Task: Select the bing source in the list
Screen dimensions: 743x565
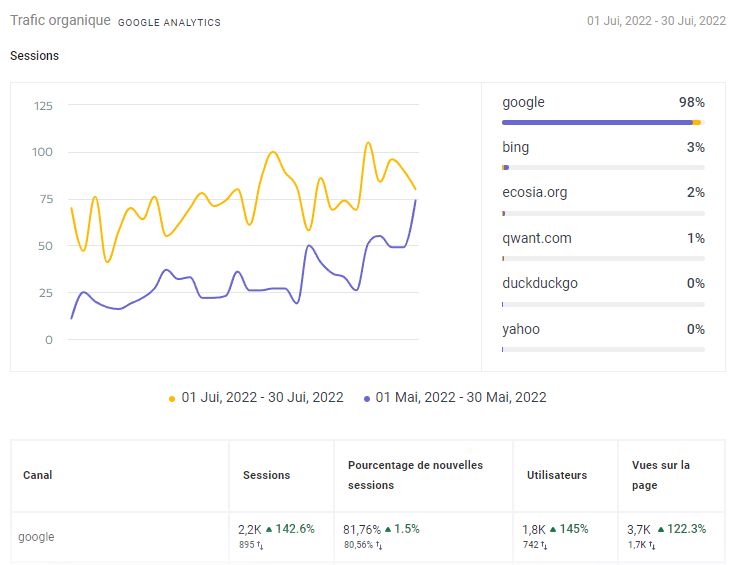Action: tap(516, 148)
